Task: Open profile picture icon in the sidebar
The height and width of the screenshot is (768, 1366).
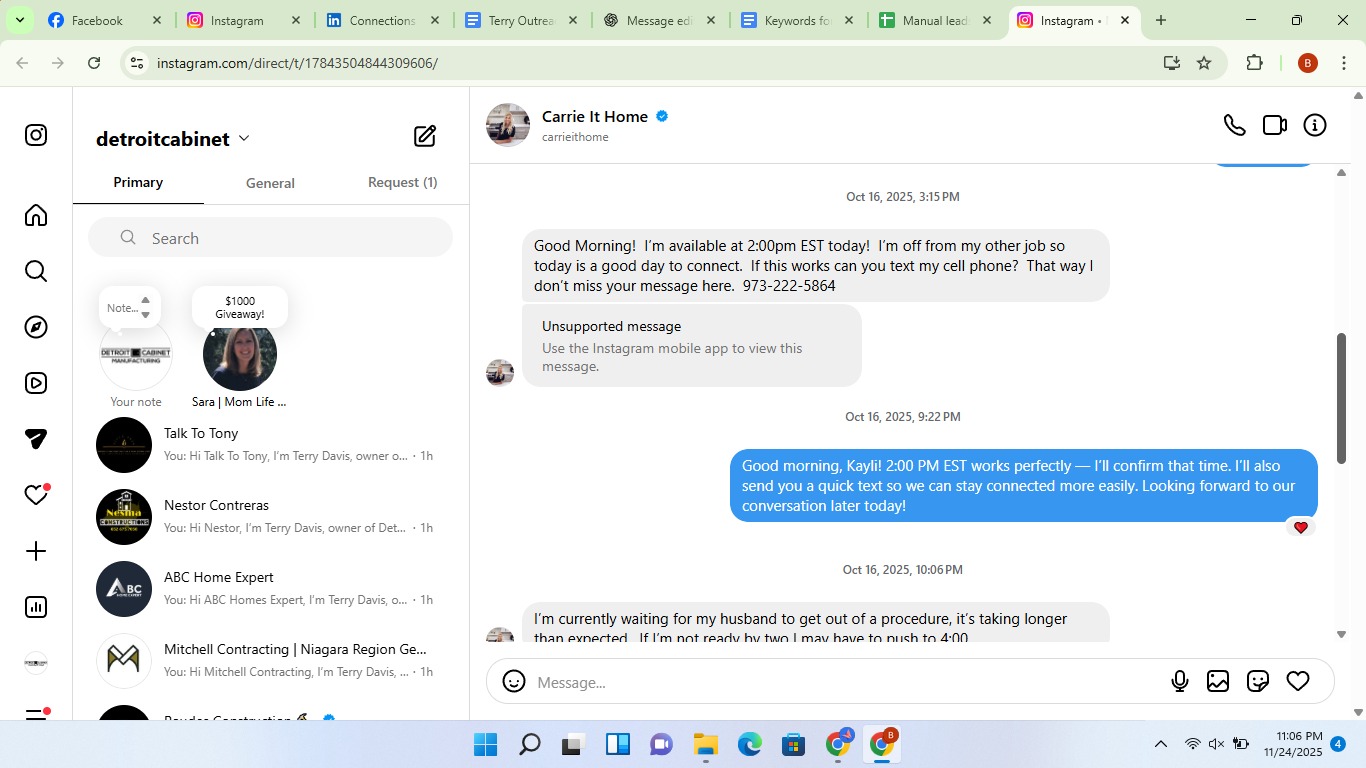Action: [x=36, y=663]
